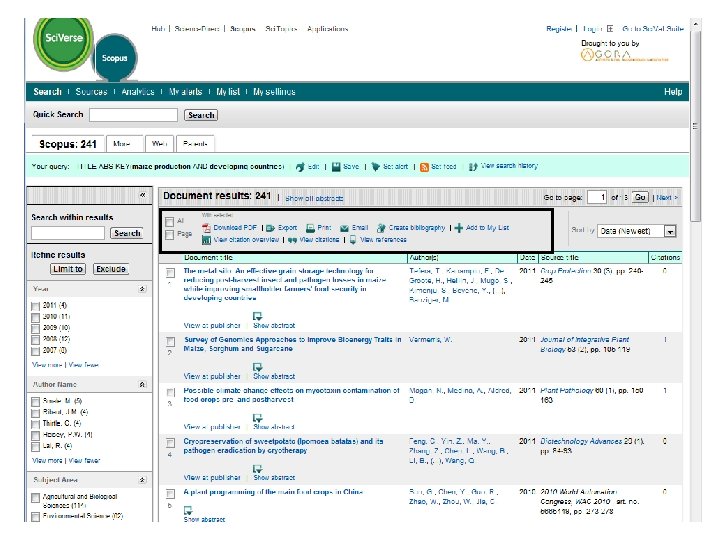Click the Print icon

[x=310, y=228]
